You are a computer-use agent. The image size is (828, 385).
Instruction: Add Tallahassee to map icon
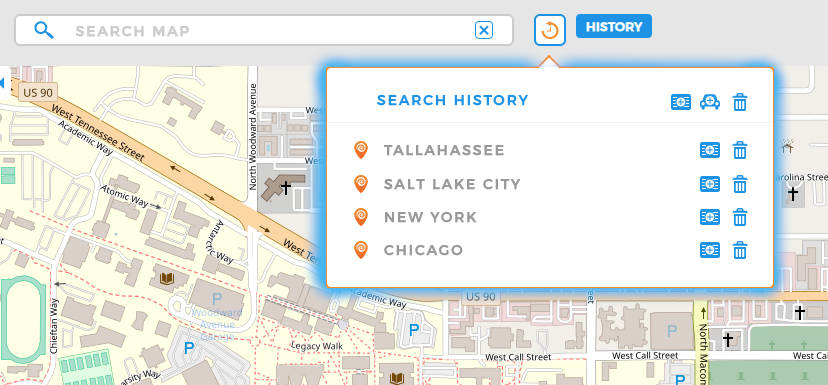point(710,151)
